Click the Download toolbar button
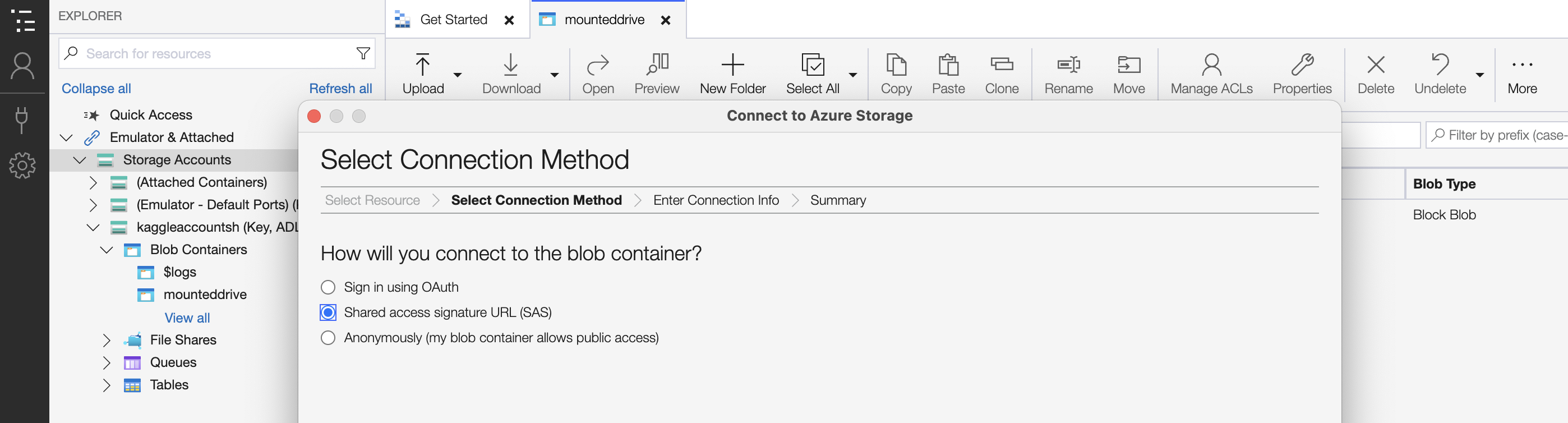This screenshot has height=423, width=1568. (x=511, y=73)
